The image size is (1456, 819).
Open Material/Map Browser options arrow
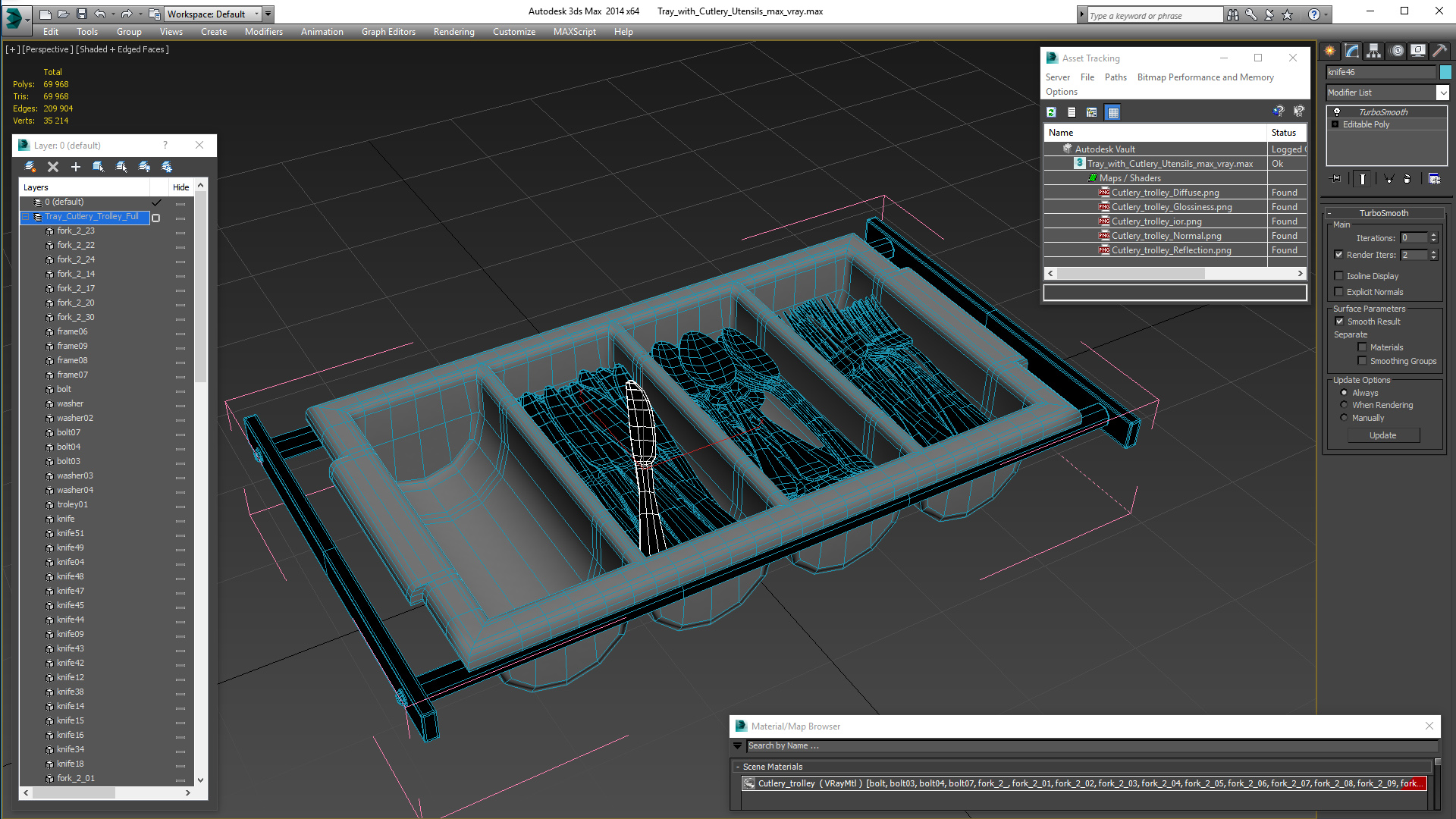coord(737,746)
